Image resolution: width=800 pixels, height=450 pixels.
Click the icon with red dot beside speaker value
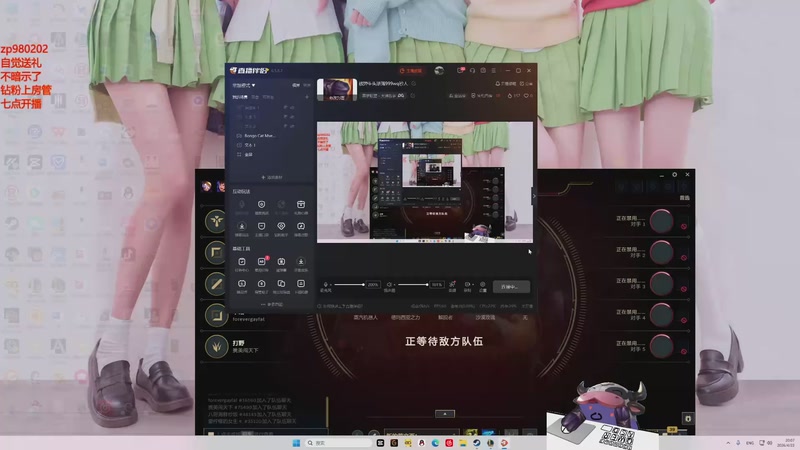[x=452, y=285]
